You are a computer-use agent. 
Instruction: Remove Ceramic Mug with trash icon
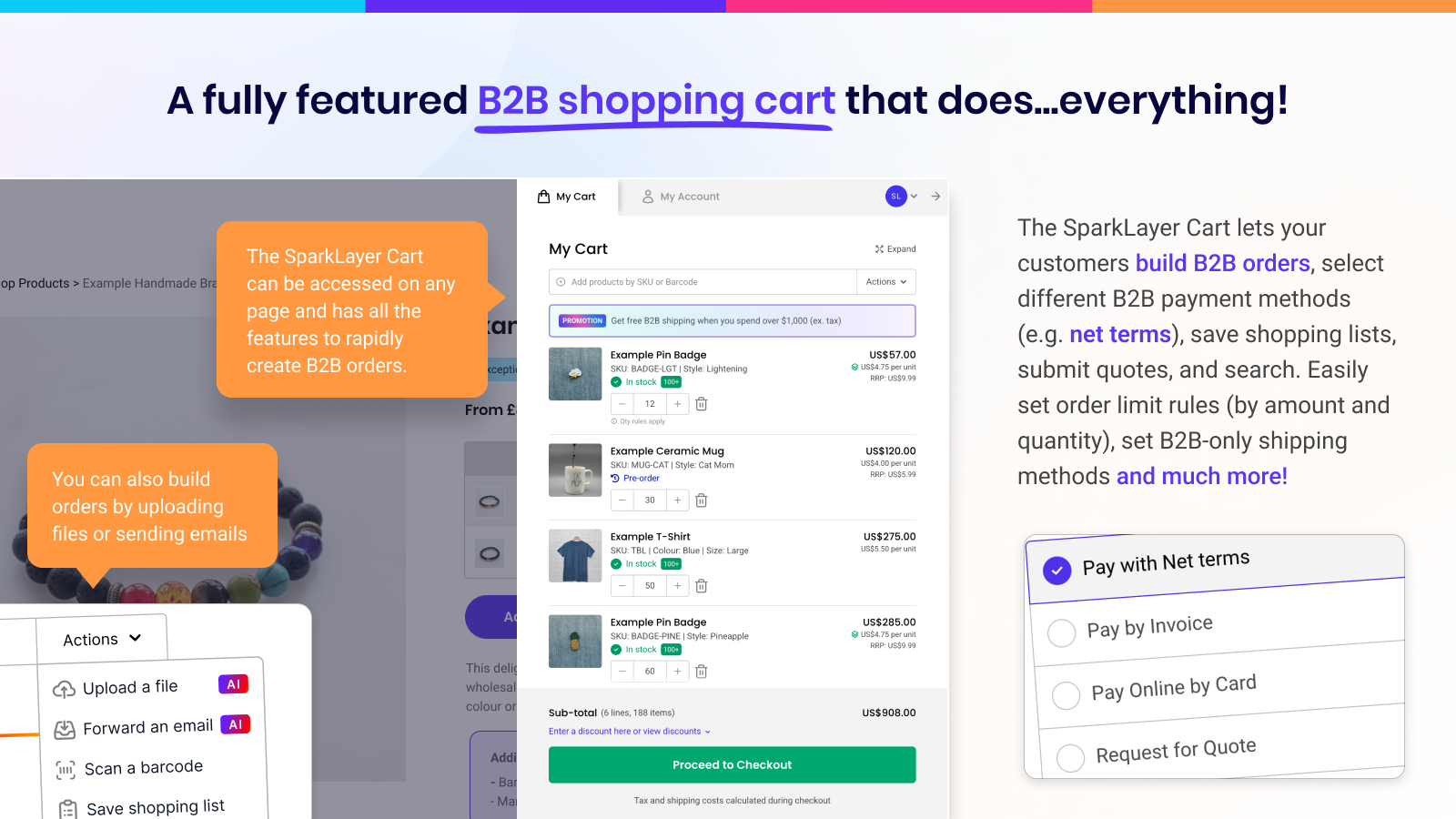coord(702,500)
